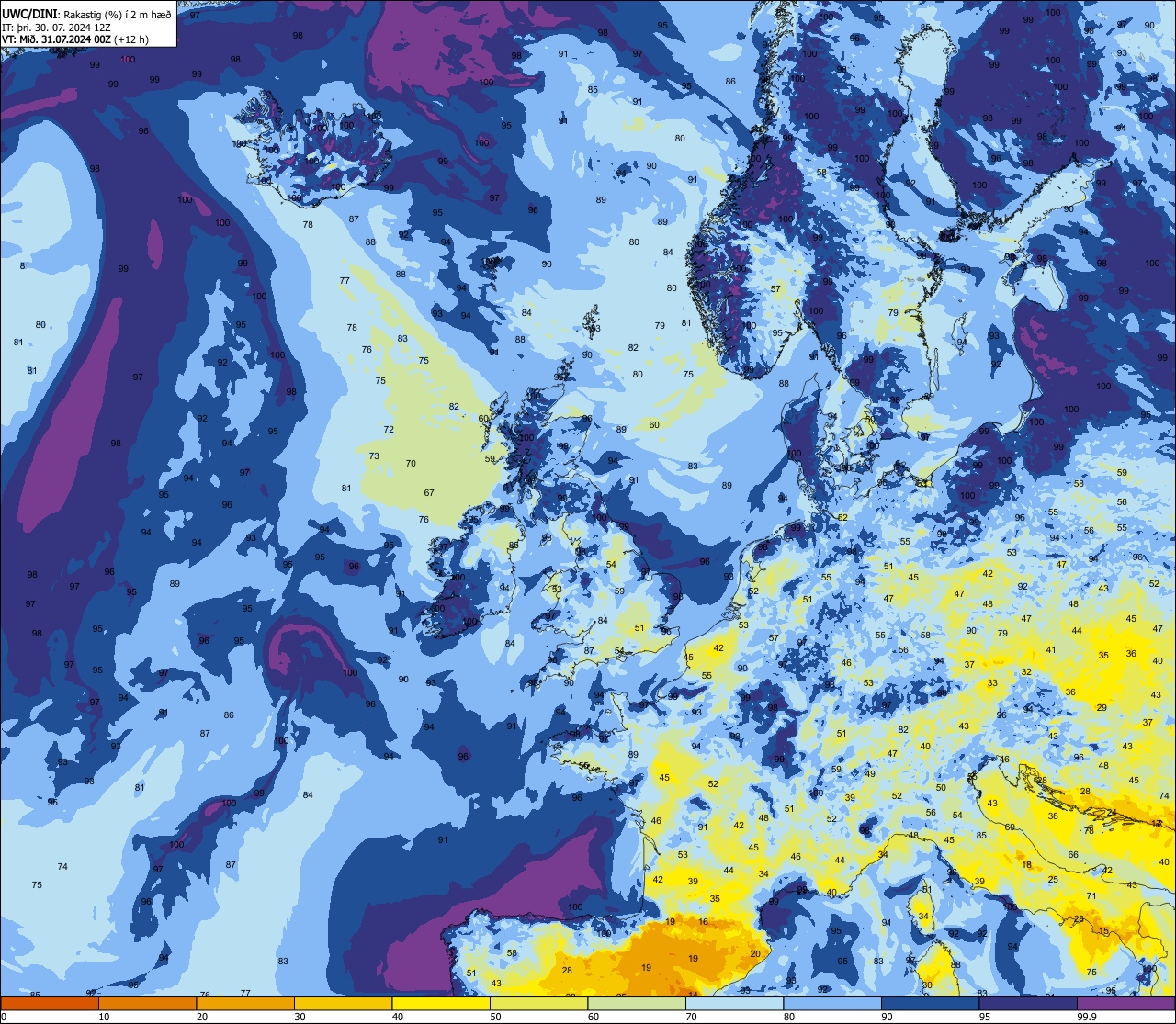This screenshot has width=1176, height=1024.
Task: Click the legend tick label '10'
Action: (x=104, y=1017)
